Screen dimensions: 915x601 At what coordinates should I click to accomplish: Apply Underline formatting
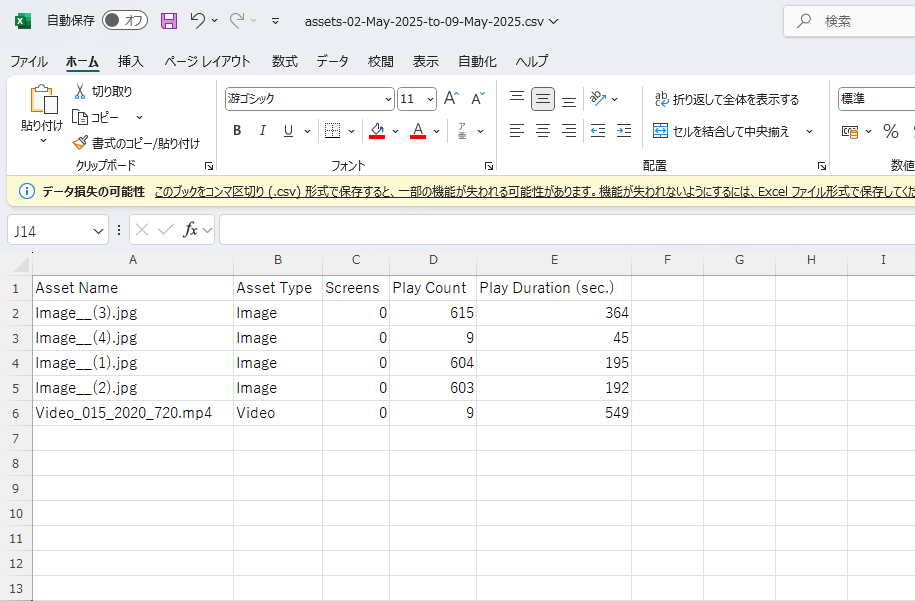[x=288, y=131]
